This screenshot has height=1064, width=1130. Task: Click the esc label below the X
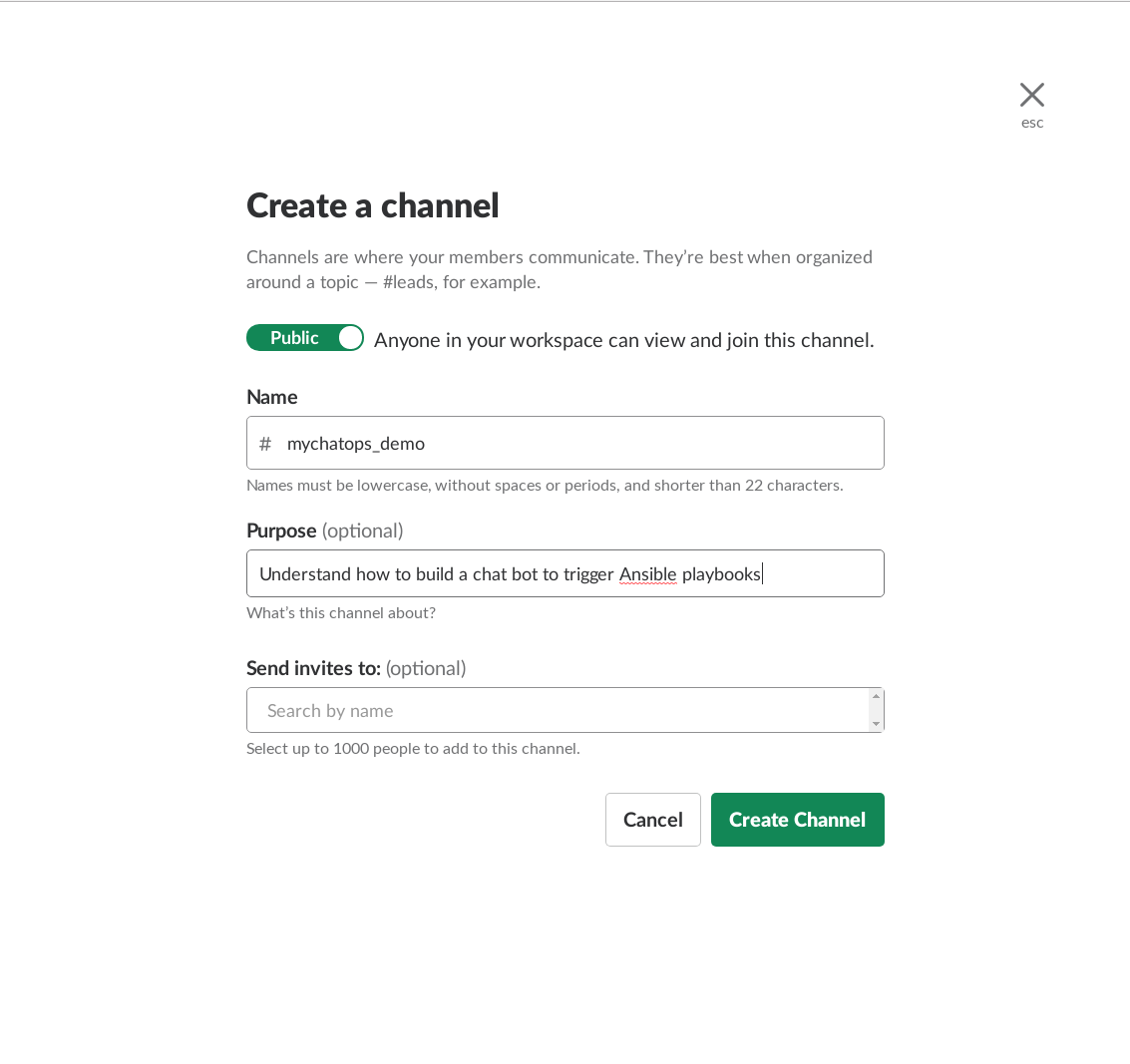tap(1032, 123)
